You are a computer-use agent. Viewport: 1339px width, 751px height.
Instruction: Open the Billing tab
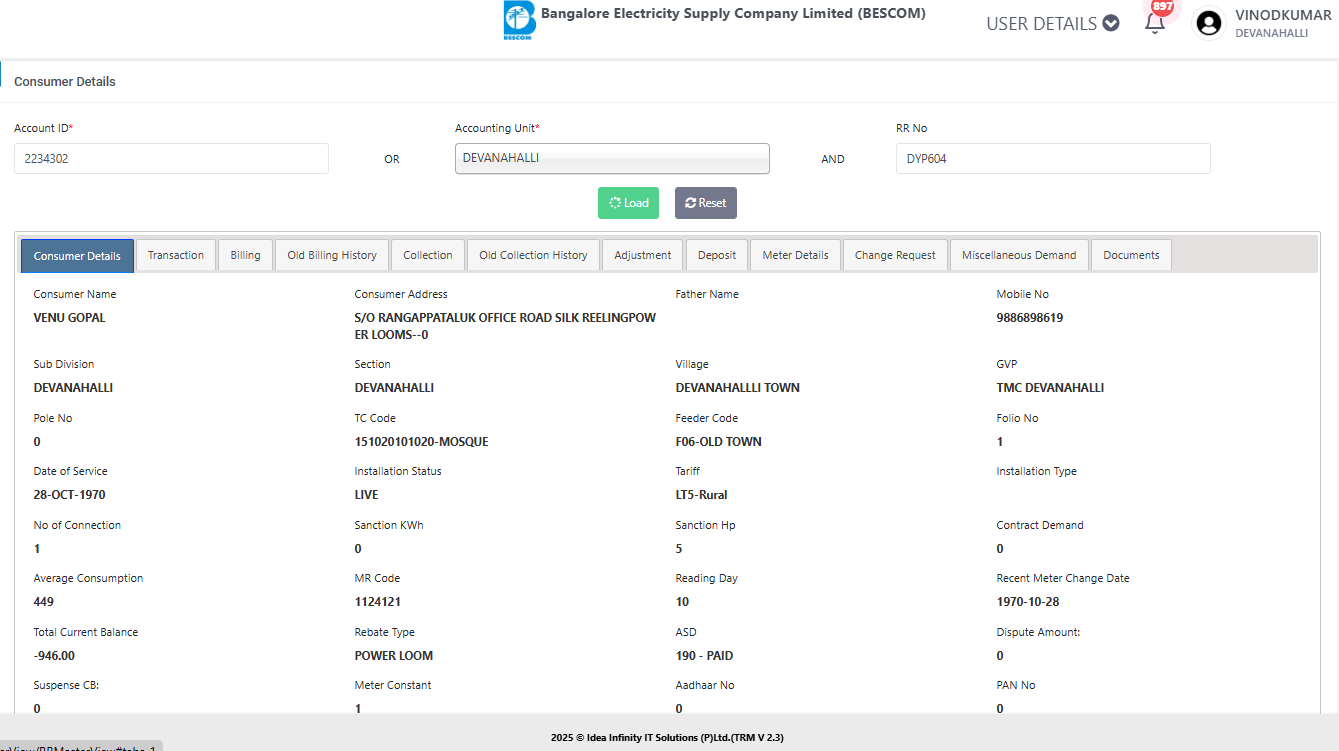coord(245,255)
